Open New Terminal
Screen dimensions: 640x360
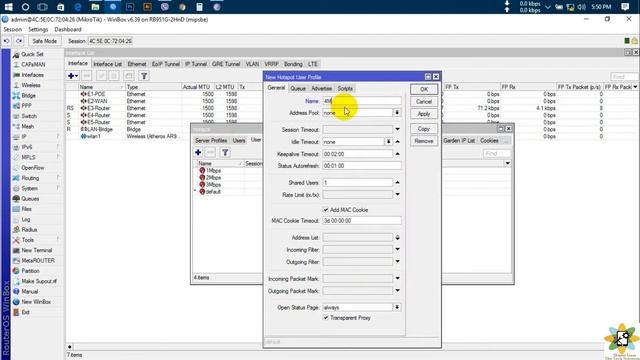pyautogui.click(x=36, y=250)
